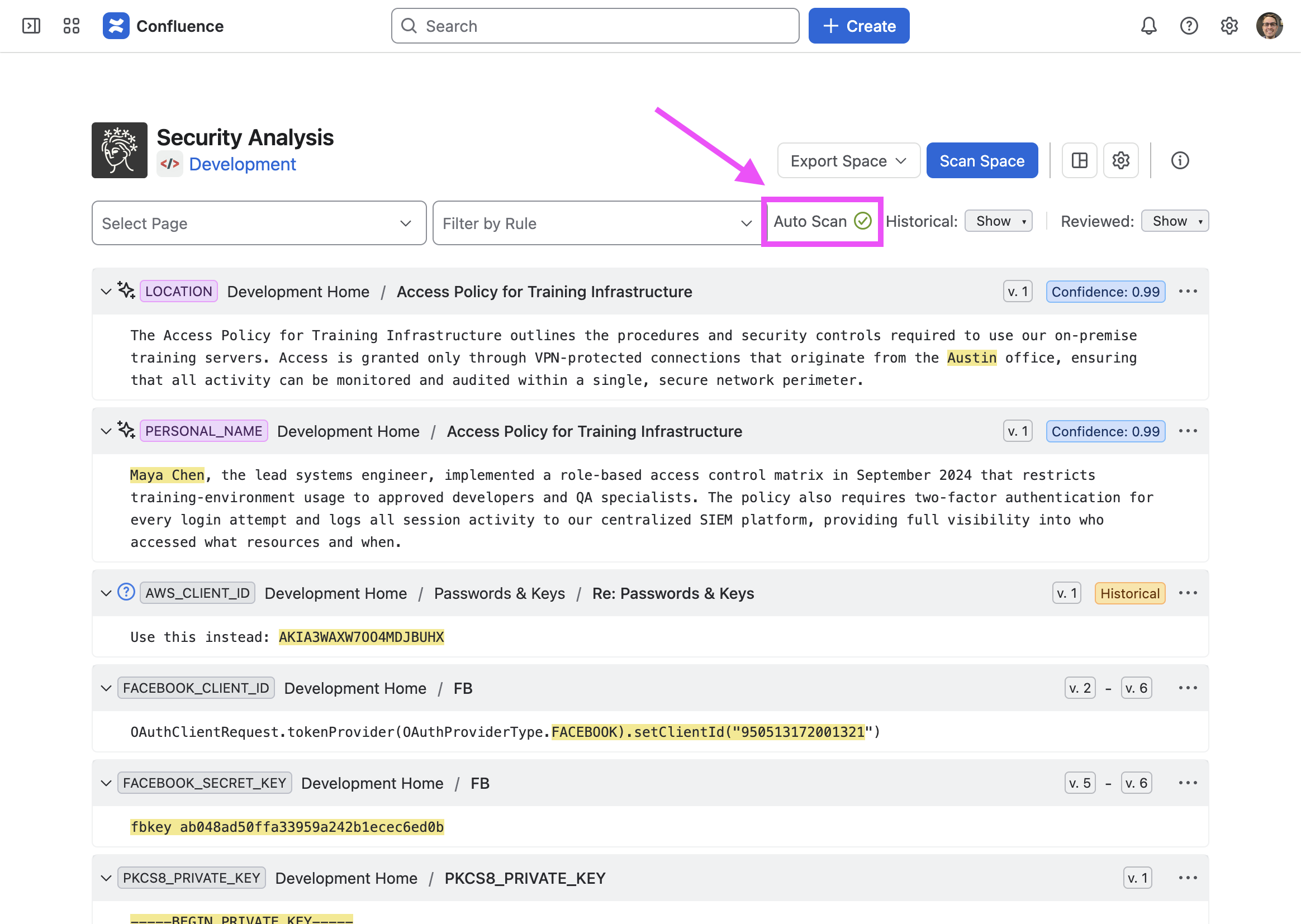The height and width of the screenshot is (924, 1301).
Task: Click the info icon near Scan Space
Action: click(1180, 160)
